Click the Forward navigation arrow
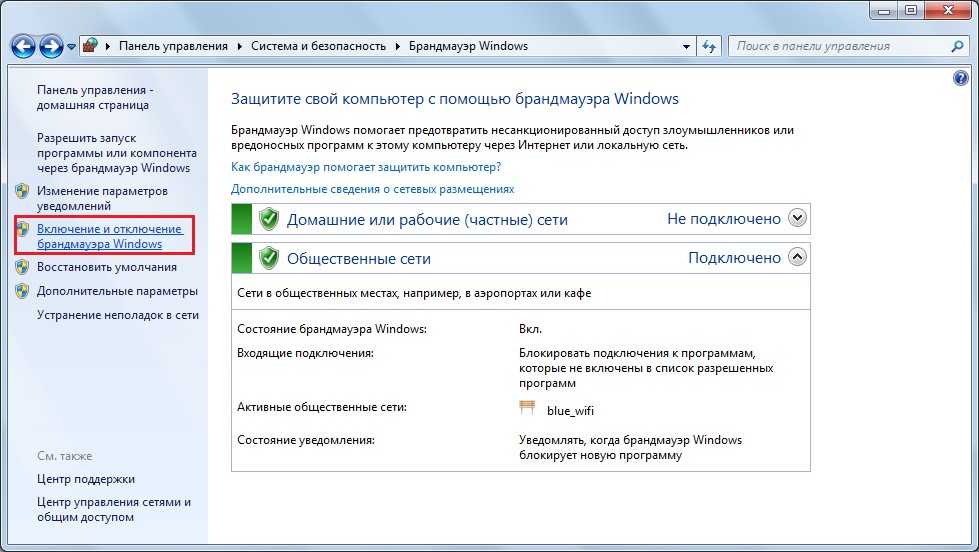 (51, 46)
